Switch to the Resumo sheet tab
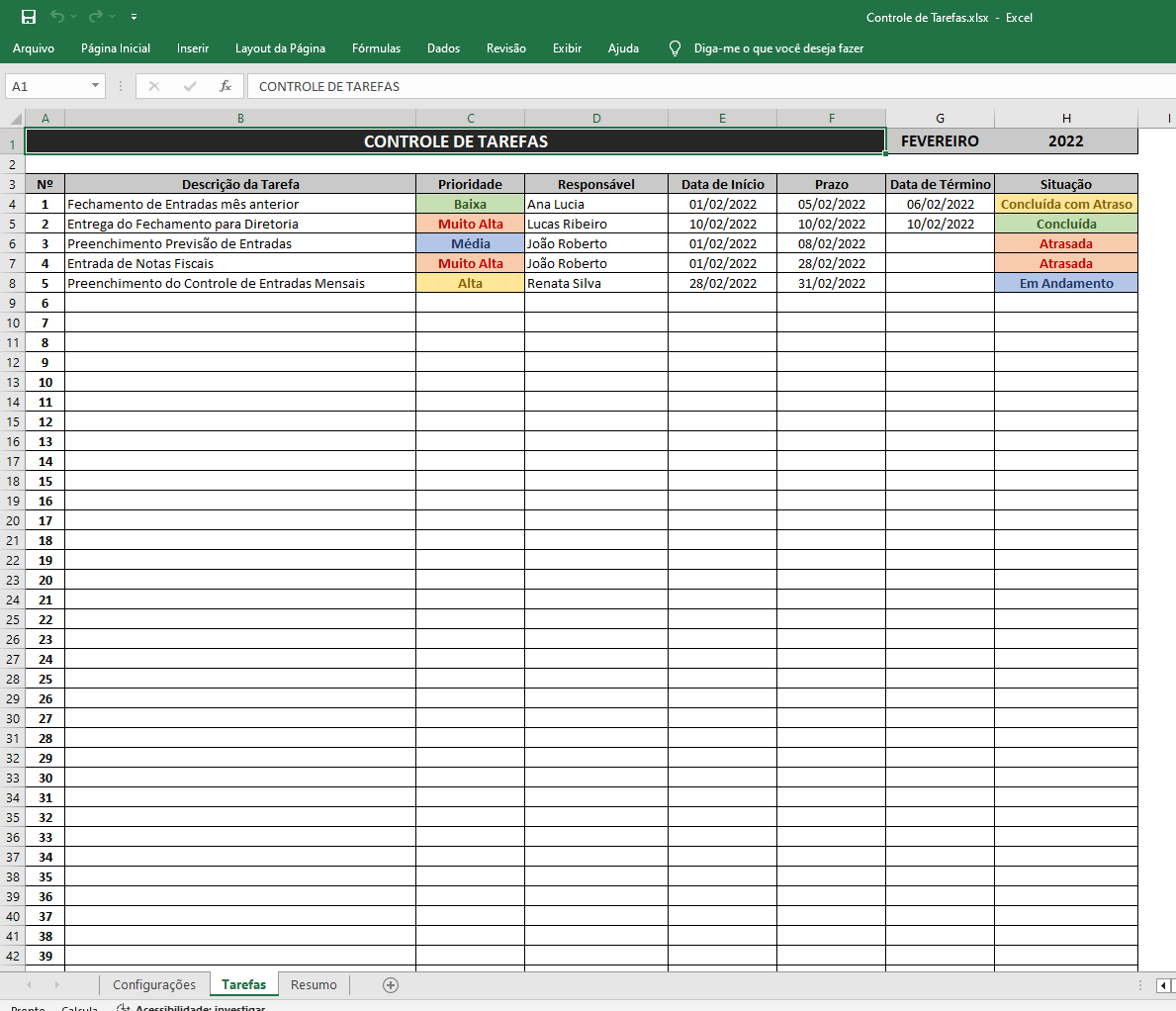The width and height of the screenshot is (1176, 1011). [314, 984]
